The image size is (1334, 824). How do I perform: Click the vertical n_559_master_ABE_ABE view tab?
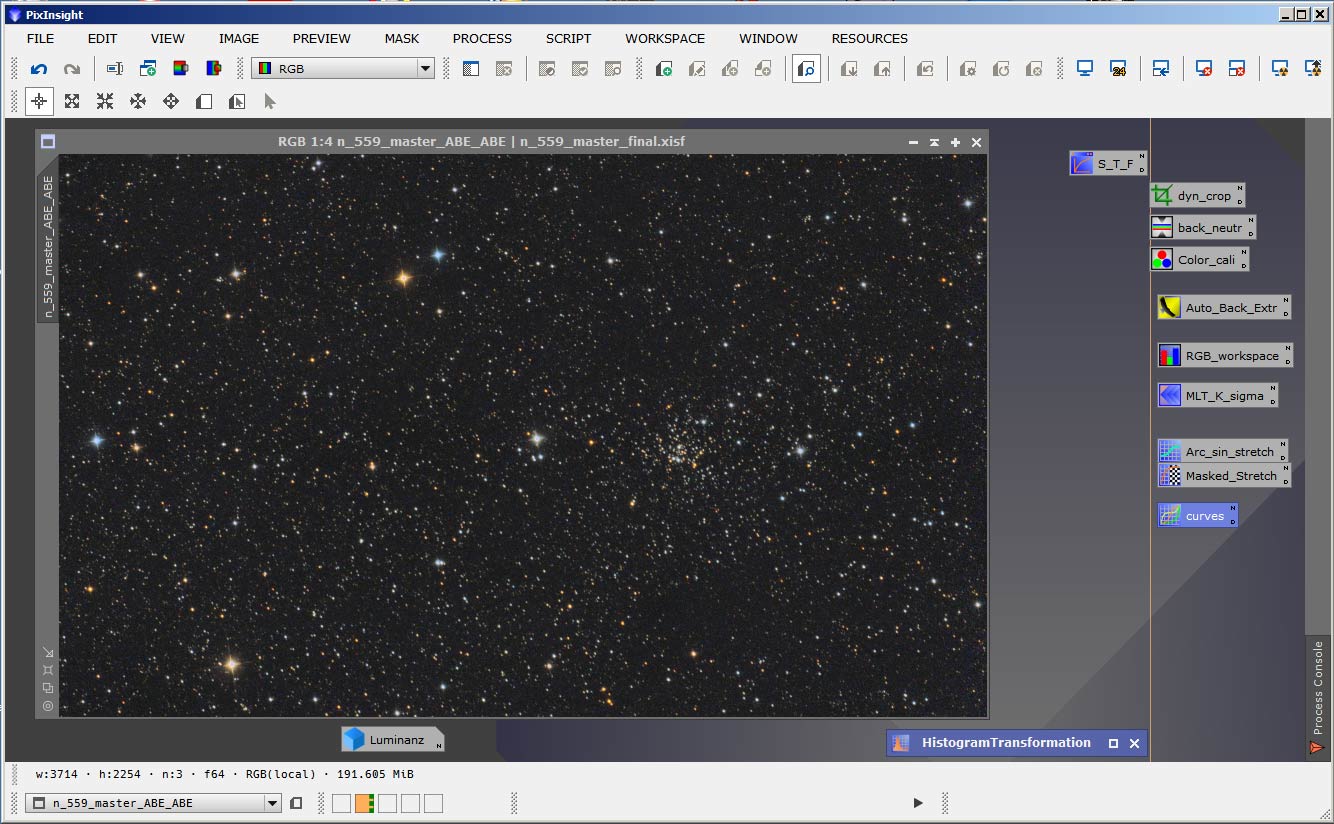click(47, 246)
